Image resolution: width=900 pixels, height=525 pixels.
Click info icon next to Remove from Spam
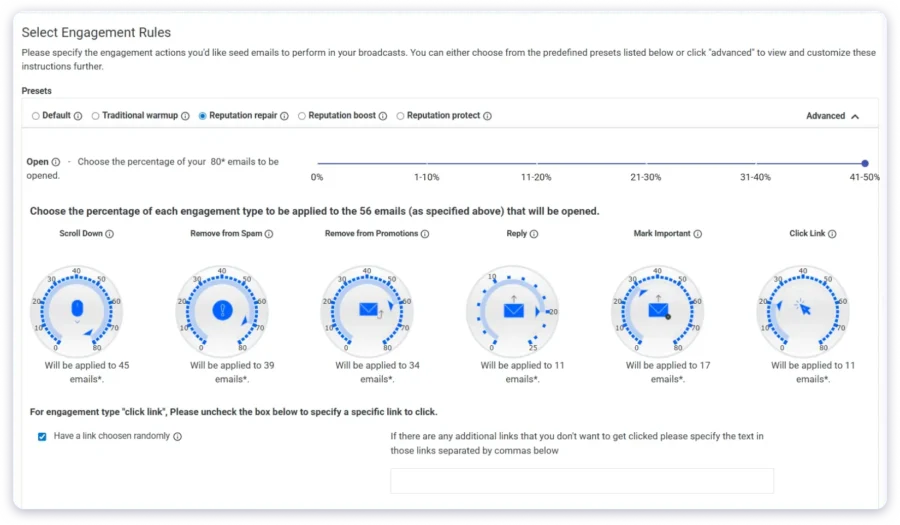click(269, 234)
